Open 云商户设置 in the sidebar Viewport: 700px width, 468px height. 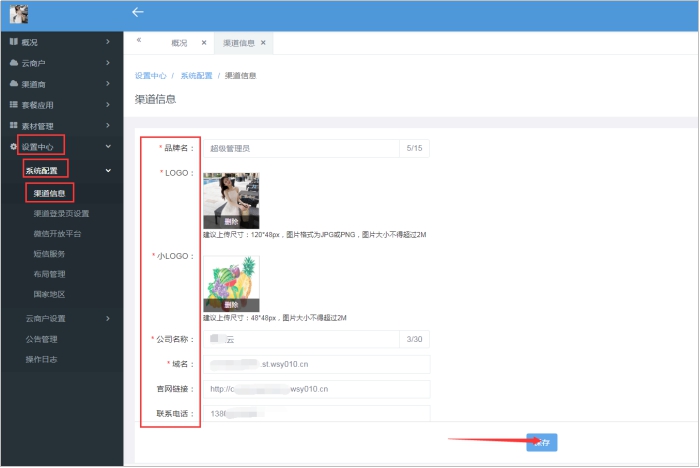(46, 318)
